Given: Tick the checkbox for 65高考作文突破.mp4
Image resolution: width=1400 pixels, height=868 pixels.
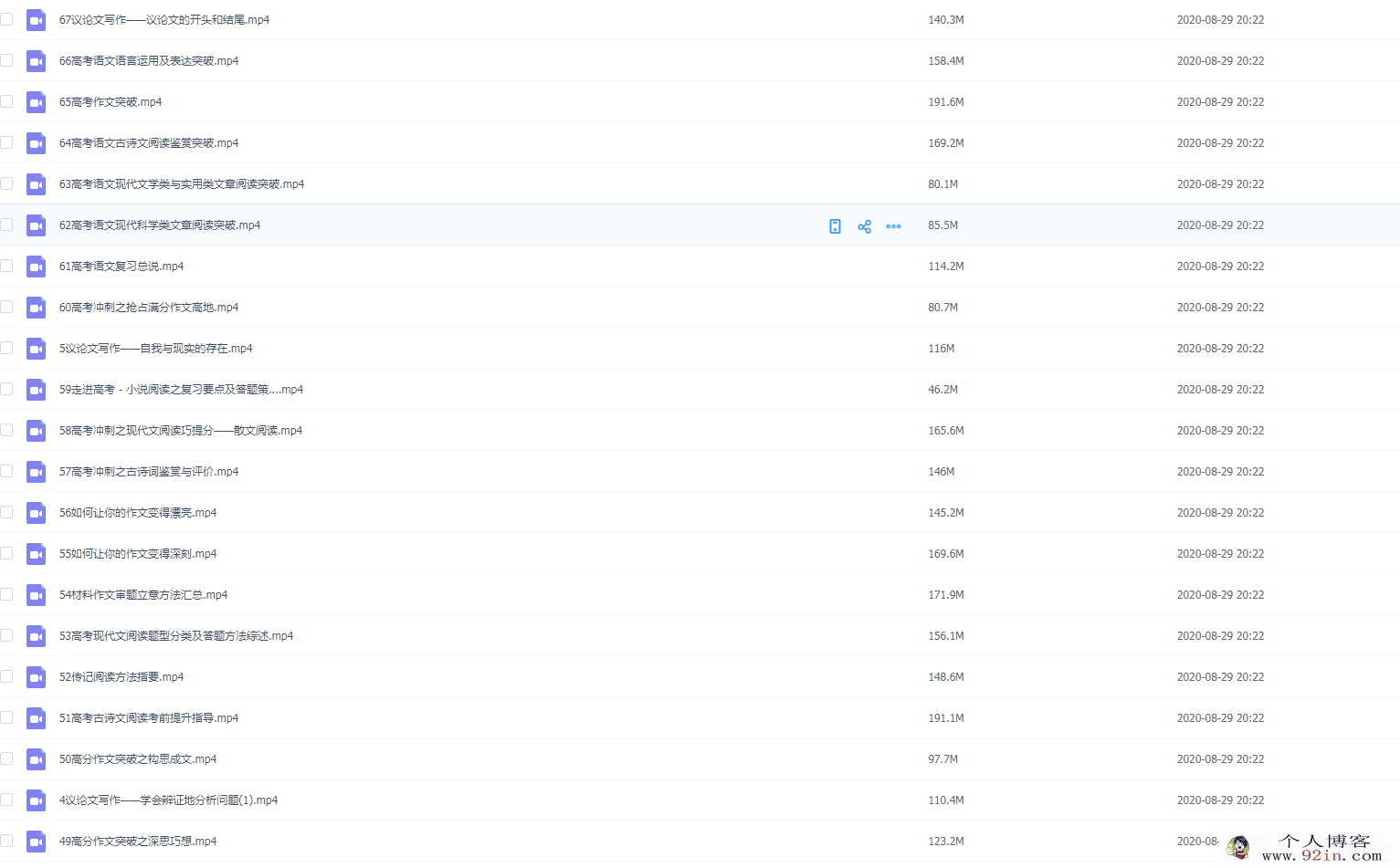Looking at the screenshot, I should [x=6, y=101].
